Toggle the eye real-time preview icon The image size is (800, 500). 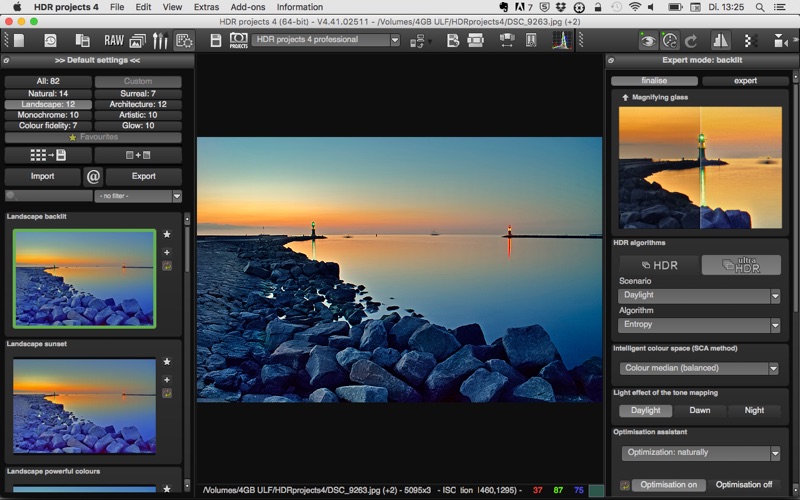[648, 41]
